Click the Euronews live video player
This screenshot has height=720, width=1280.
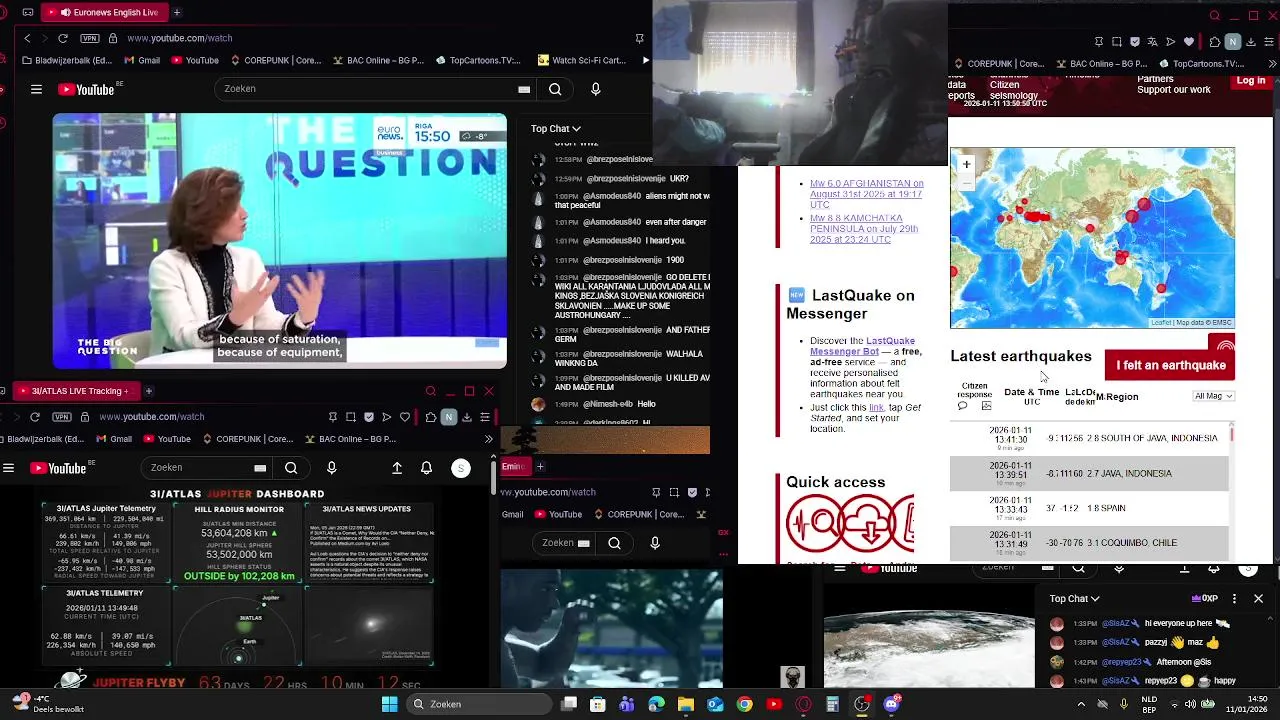tap(280, 241)
